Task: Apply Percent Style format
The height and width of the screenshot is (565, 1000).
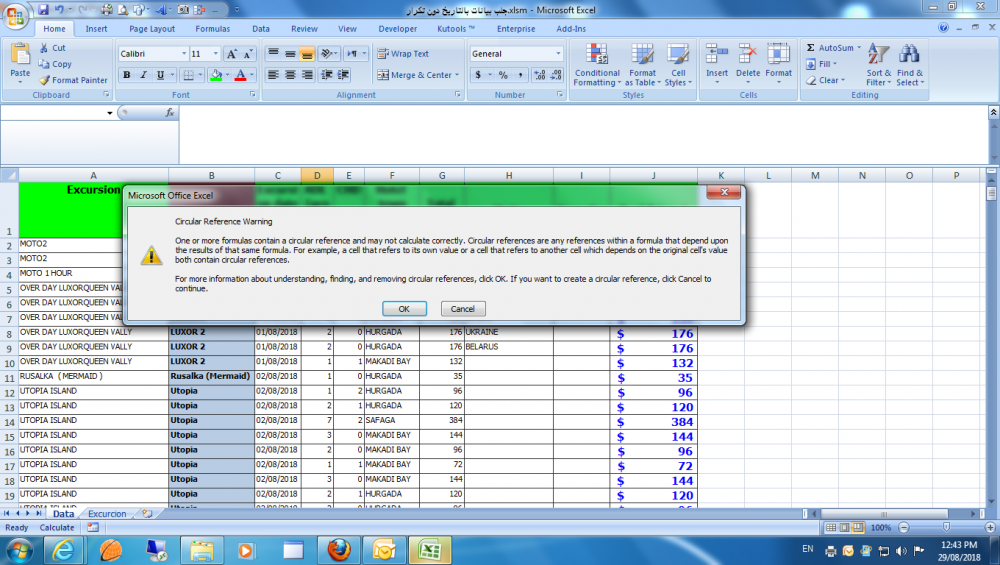Action: [x=503, y=75]
